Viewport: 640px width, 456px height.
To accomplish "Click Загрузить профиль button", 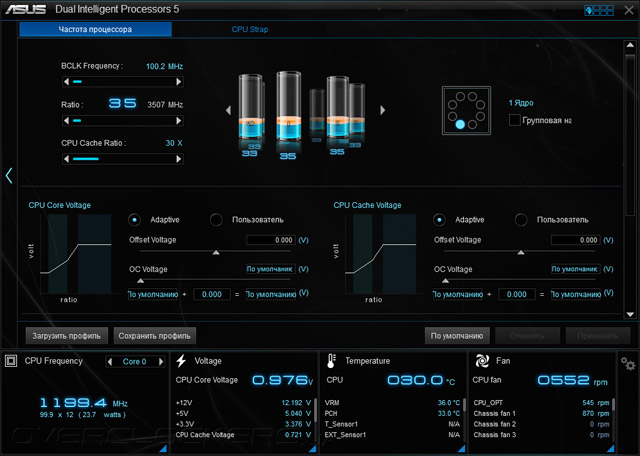I will point(67,336).
